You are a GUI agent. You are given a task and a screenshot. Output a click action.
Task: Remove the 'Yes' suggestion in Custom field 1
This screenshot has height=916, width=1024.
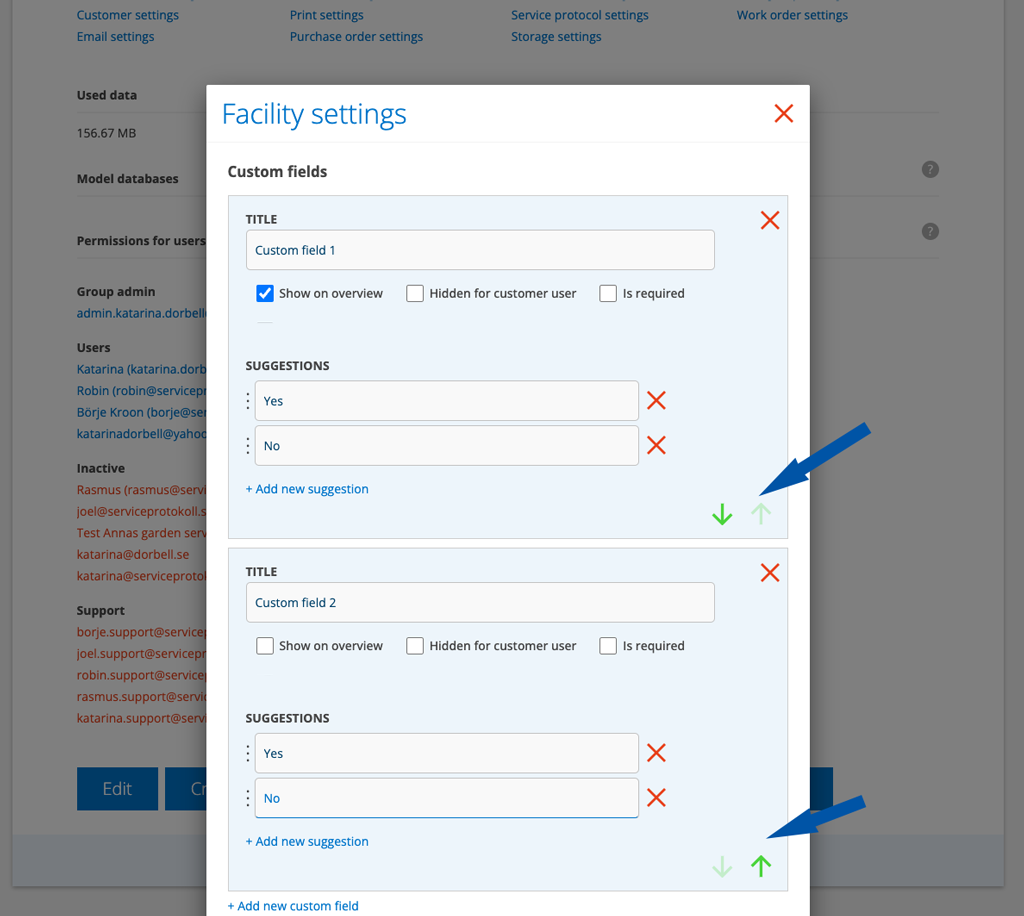pyautogui.click(x=656, y=401)
